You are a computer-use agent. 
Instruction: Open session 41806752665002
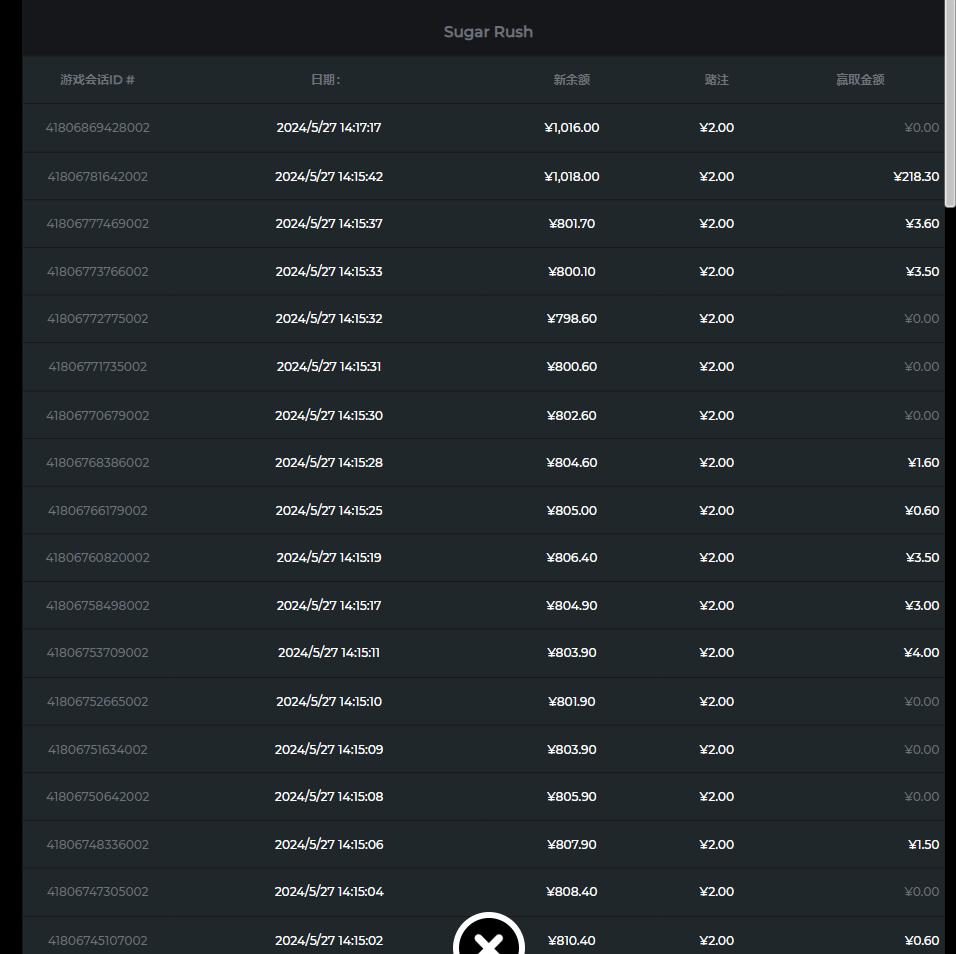point(98,702)
